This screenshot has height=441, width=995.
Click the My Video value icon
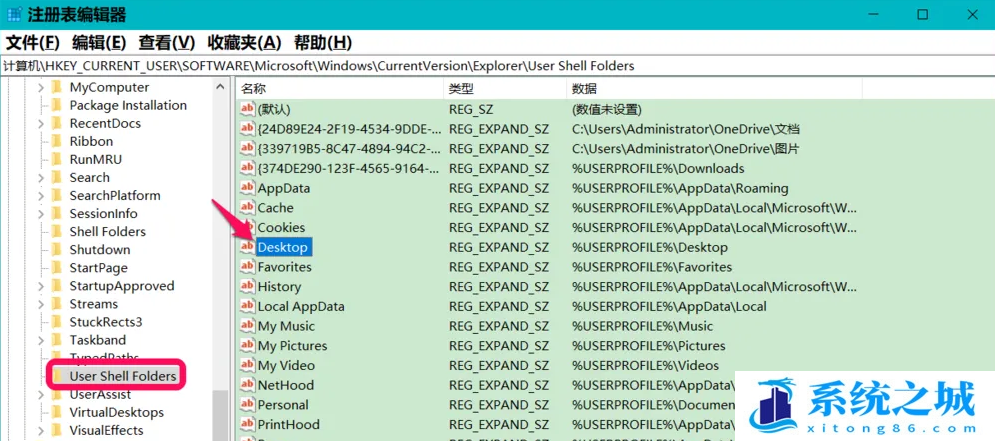coord(247,365)
